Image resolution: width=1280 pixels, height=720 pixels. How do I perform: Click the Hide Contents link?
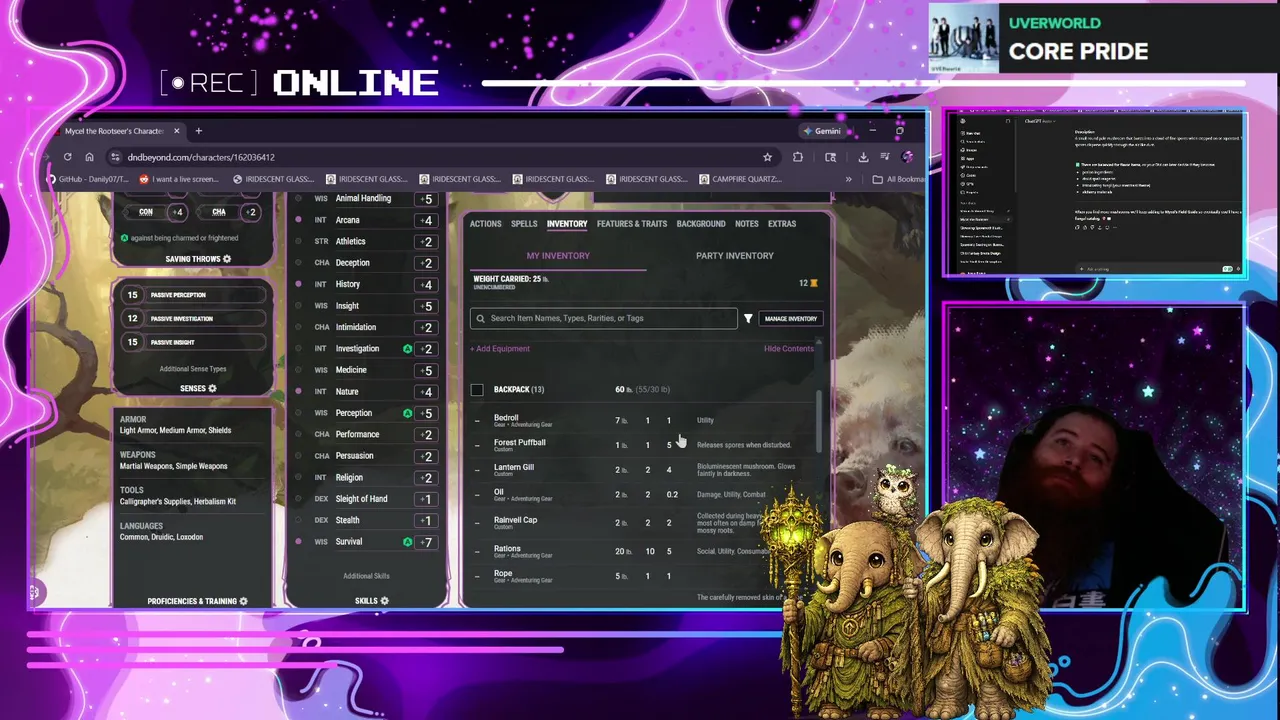click(789, 349)
